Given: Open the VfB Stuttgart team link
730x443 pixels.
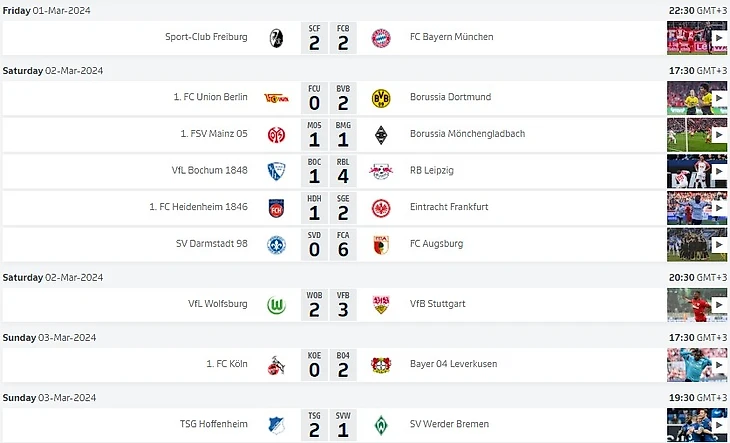Looking at the screenshot, I should click(x=438, y=304).
